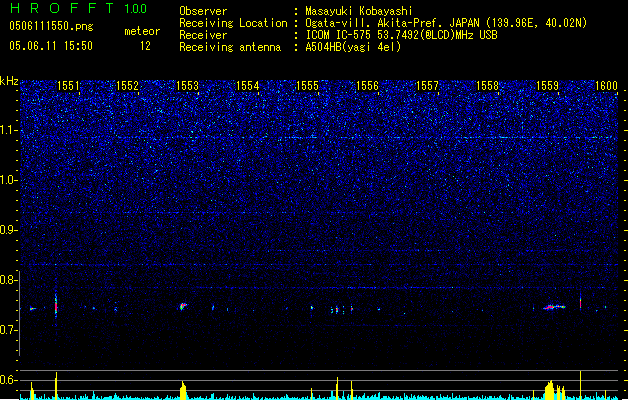Viewport: 629px width, 400px height.
Task: Click the 1558 time marker
Action: (487, 86)
